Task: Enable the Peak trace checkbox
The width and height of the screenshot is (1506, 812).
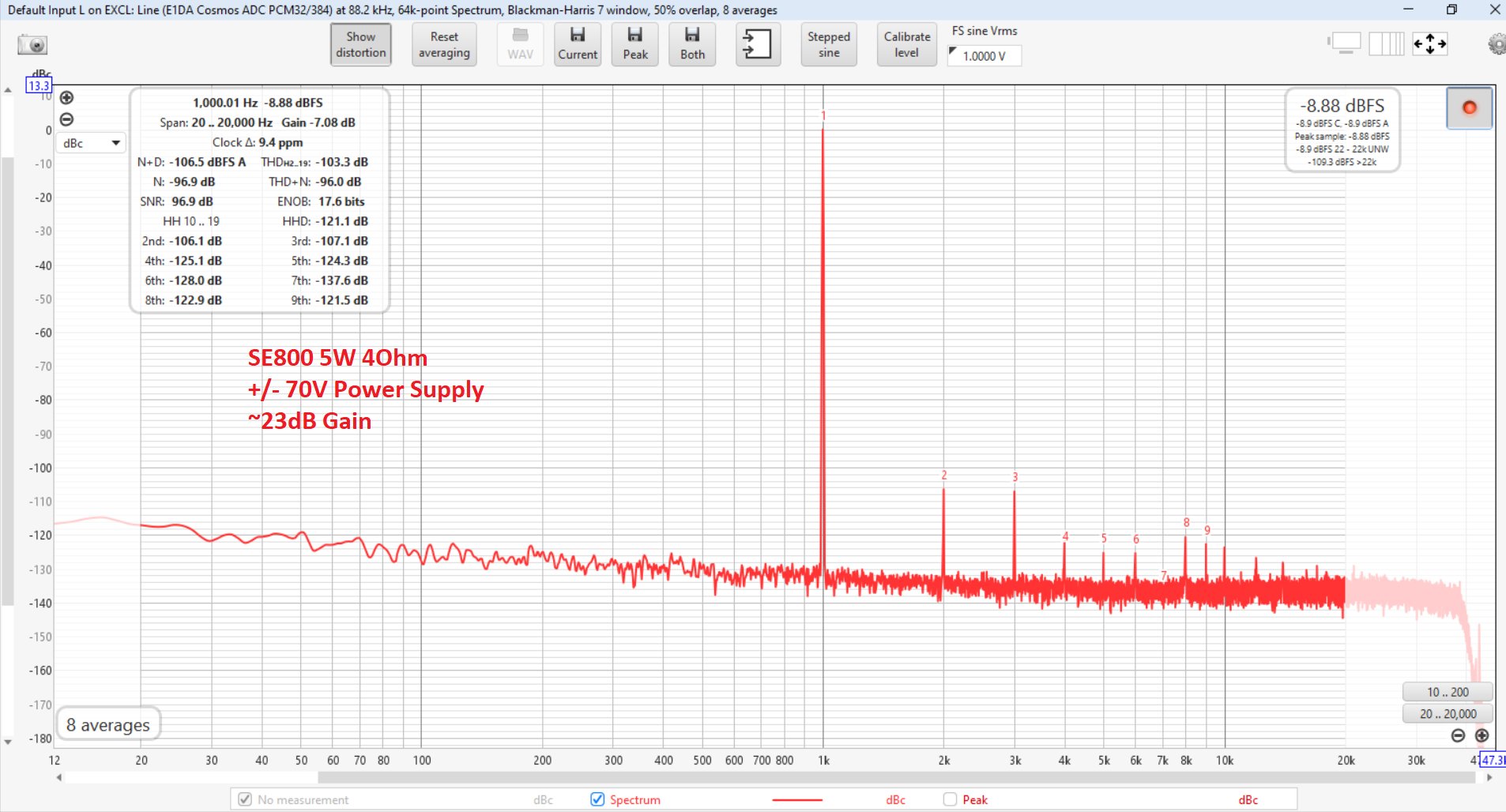Action: 950,799
